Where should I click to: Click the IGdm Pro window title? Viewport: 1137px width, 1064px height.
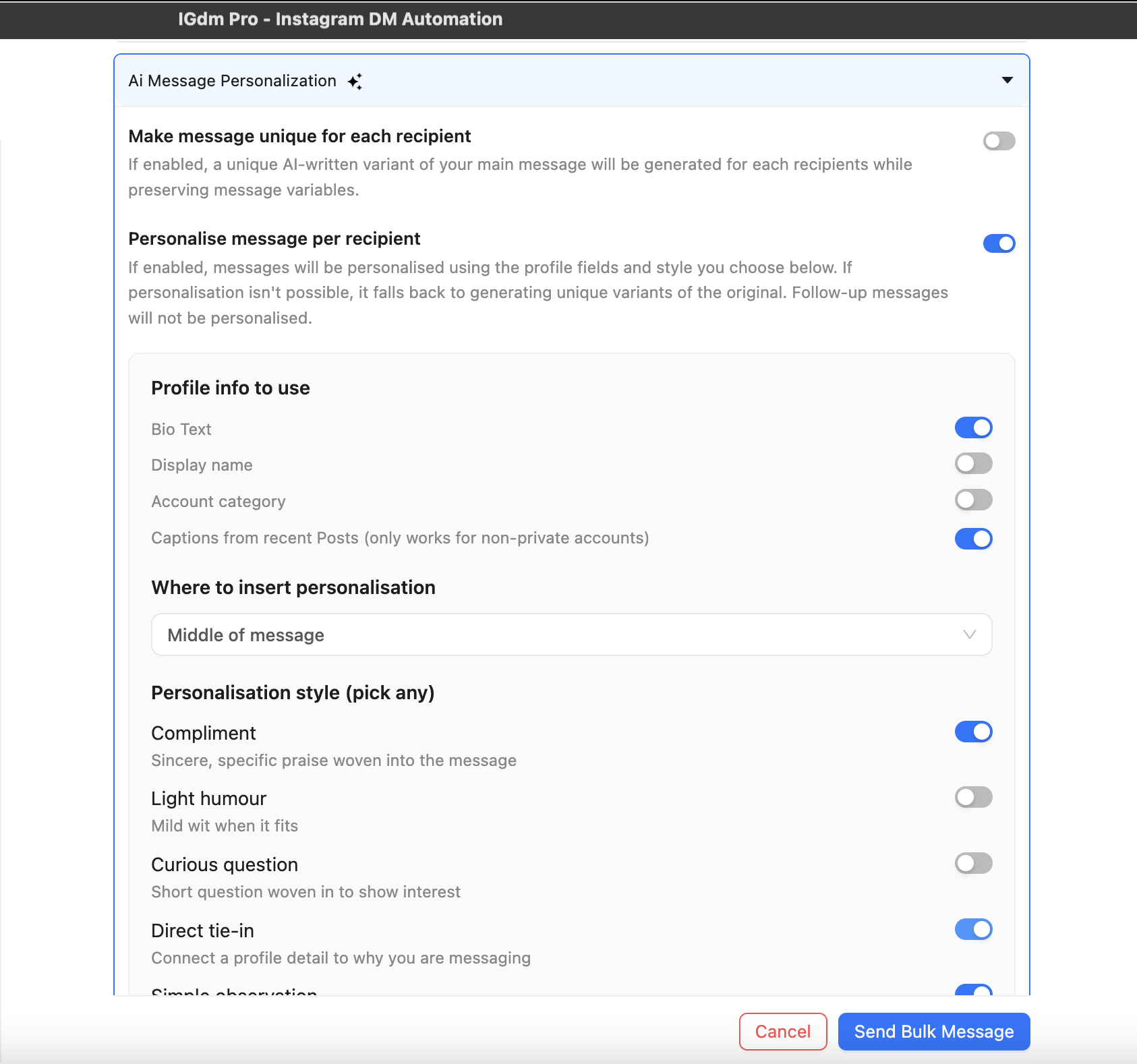tap(340, 19)
